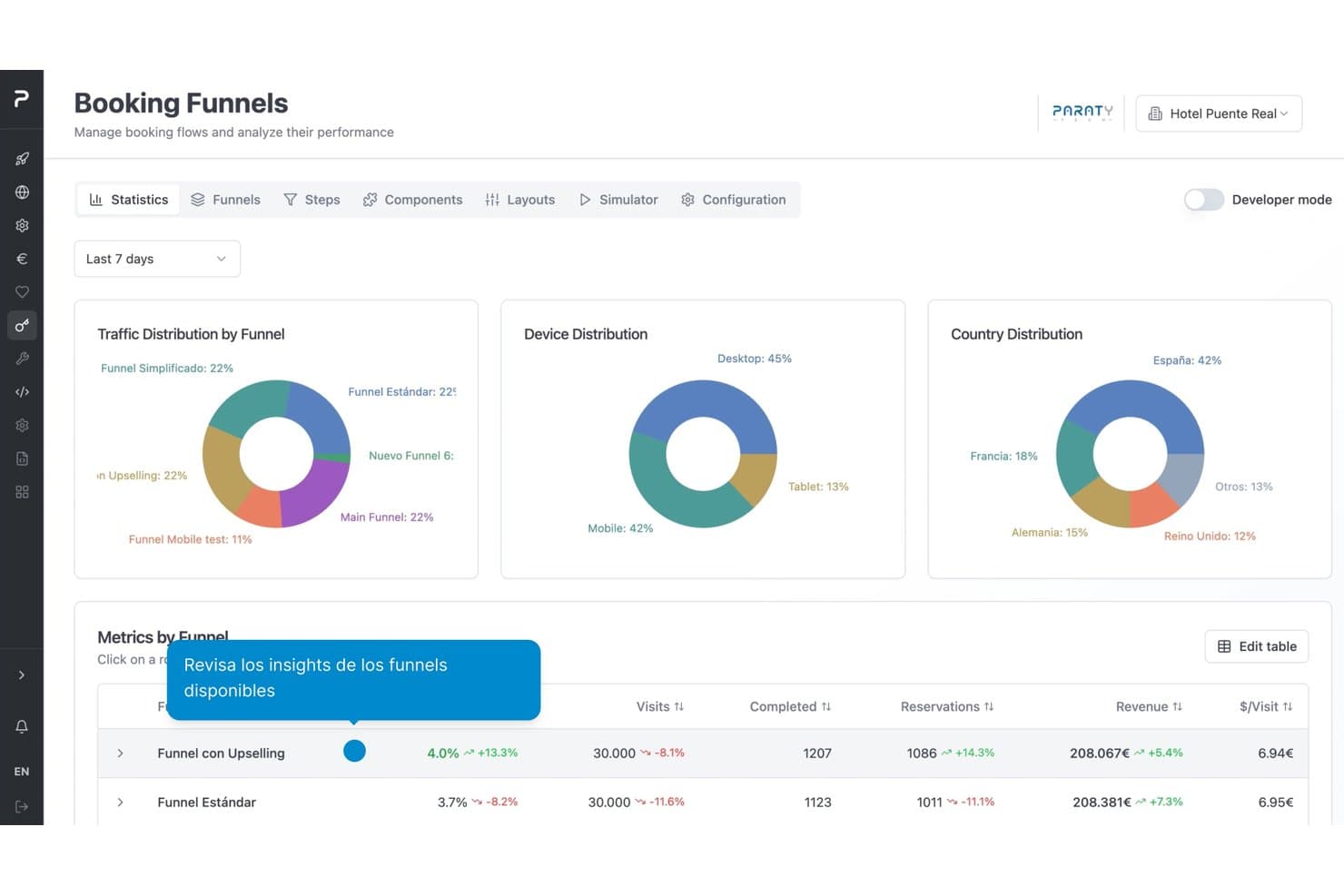
Task: Open the Configuration tab
Action: click(734, 200)
